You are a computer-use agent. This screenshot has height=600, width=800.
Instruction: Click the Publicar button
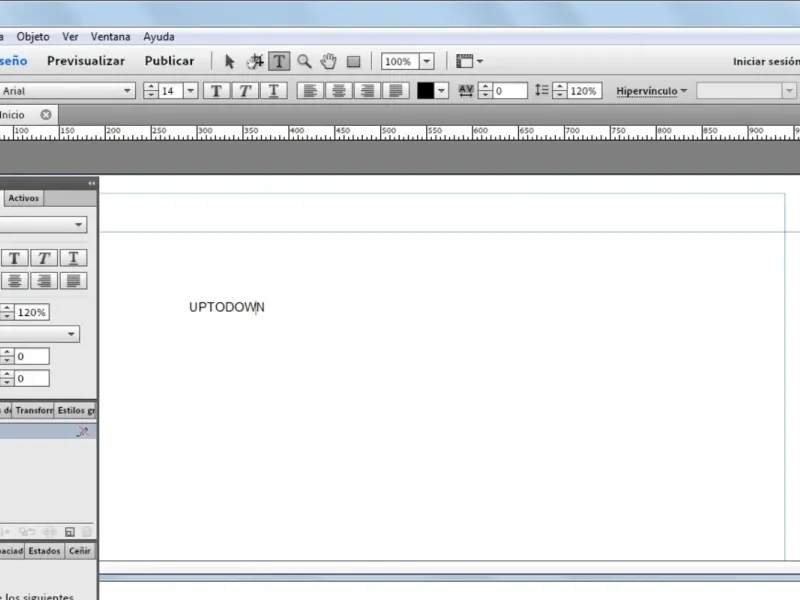(169, 61)
